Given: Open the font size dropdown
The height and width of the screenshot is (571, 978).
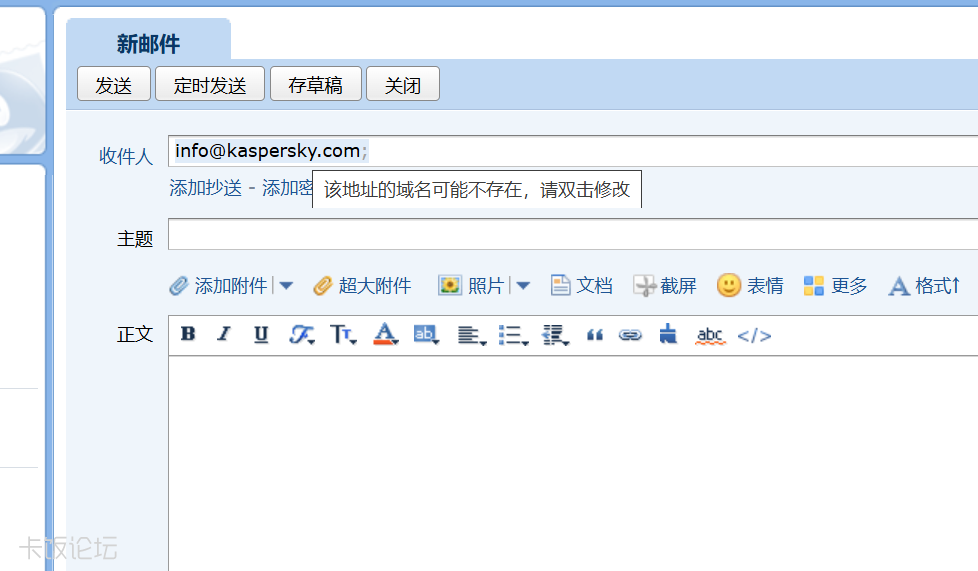Looking at the screenshot, I should pyautogui.click(x=343, y=335).
